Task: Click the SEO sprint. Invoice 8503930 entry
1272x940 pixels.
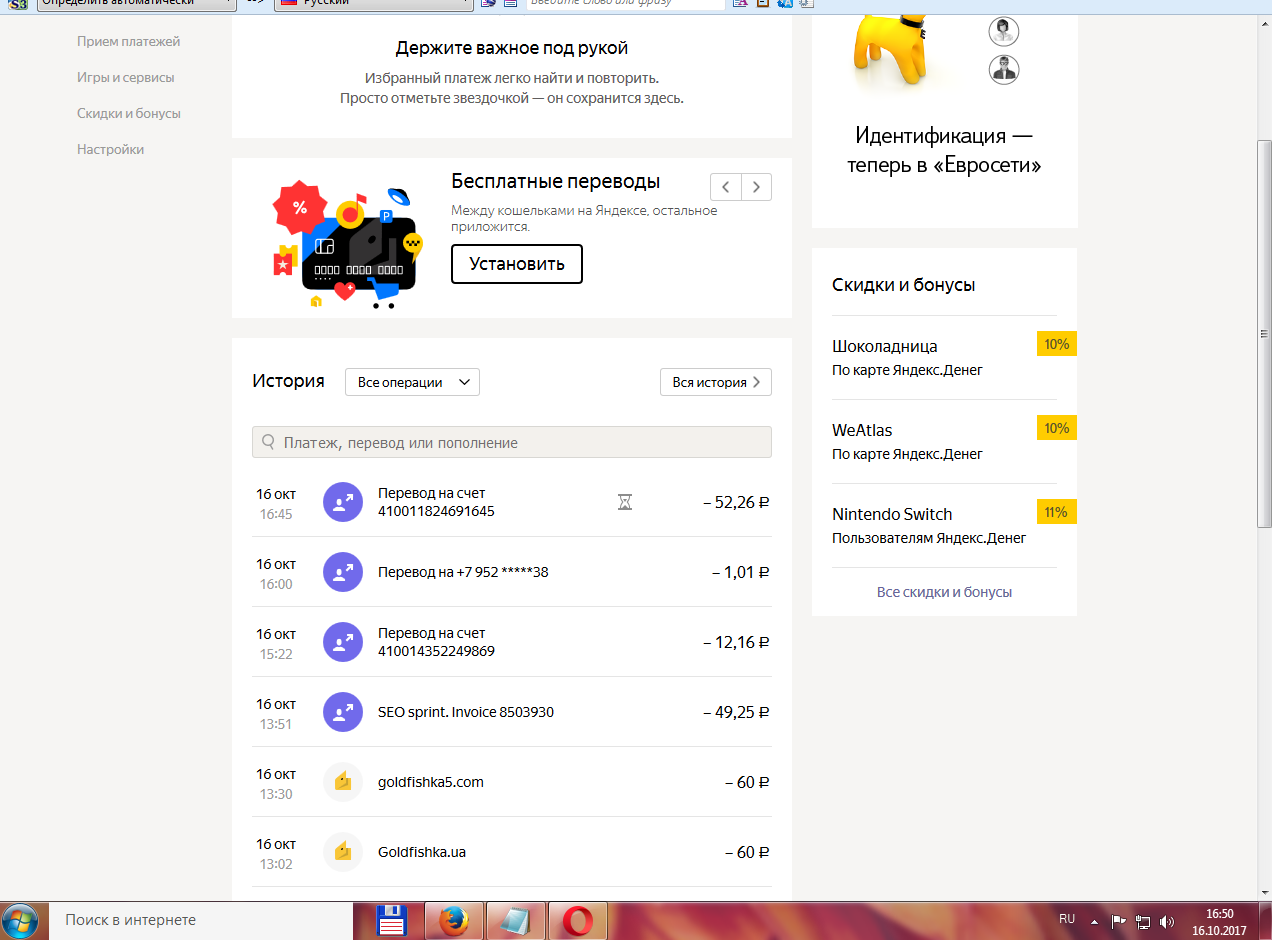Action: 466,712
